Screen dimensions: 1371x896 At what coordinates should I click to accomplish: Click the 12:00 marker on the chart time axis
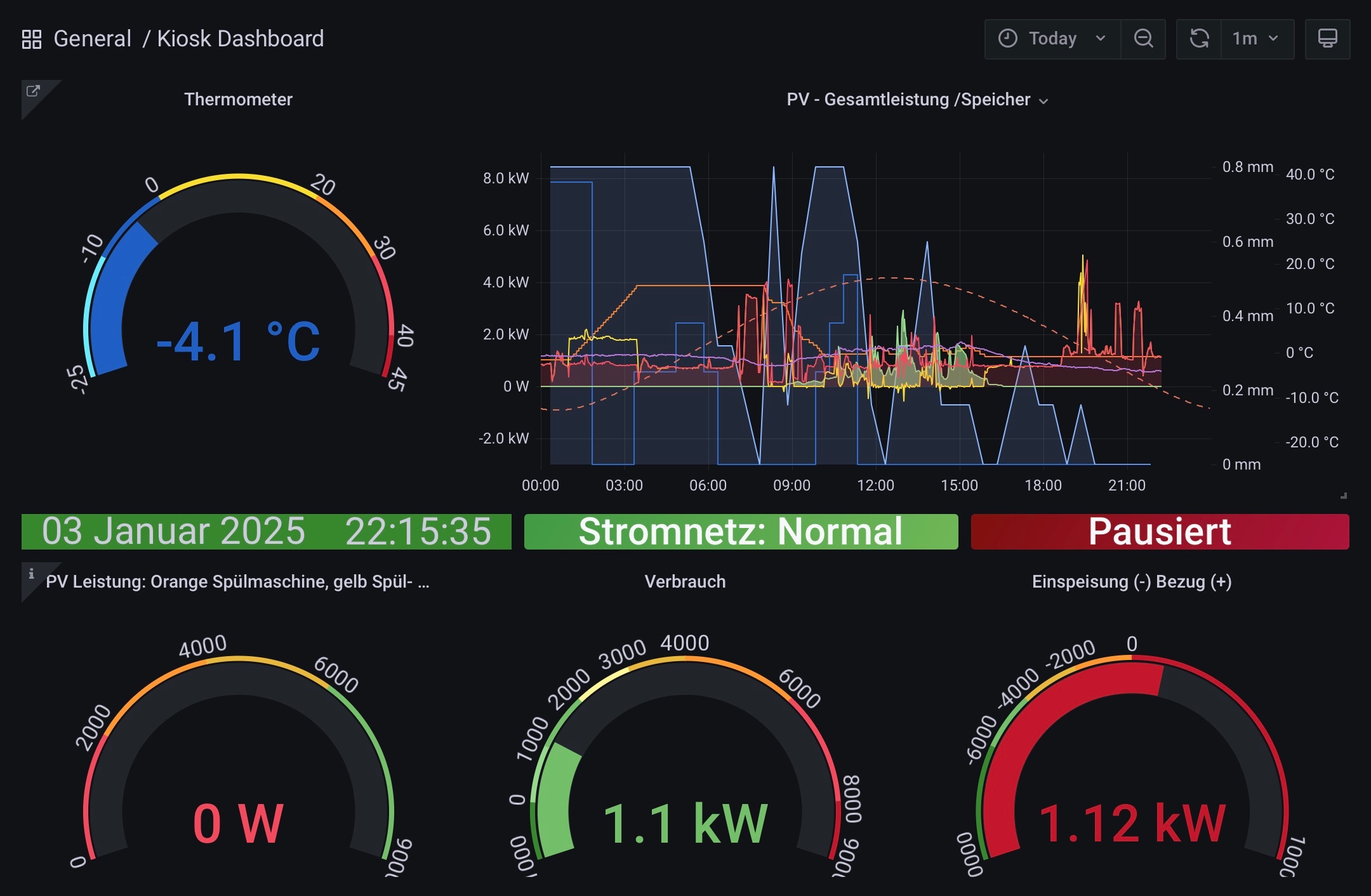pos(875,485)
